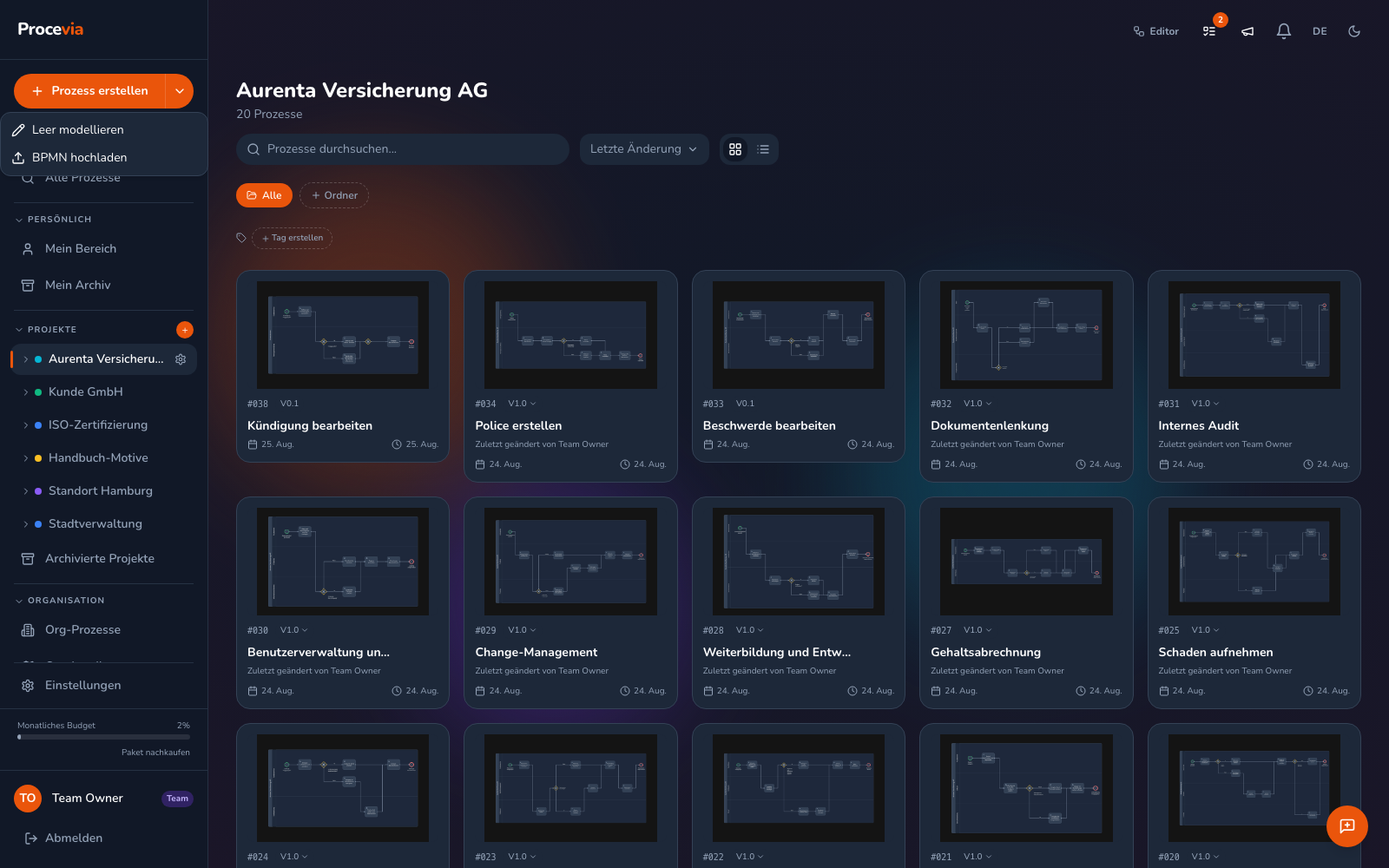Focus the Prozesse durchsuchen search field
The width and height of the screenshot is (1389, 868).
tap(403, 149)
